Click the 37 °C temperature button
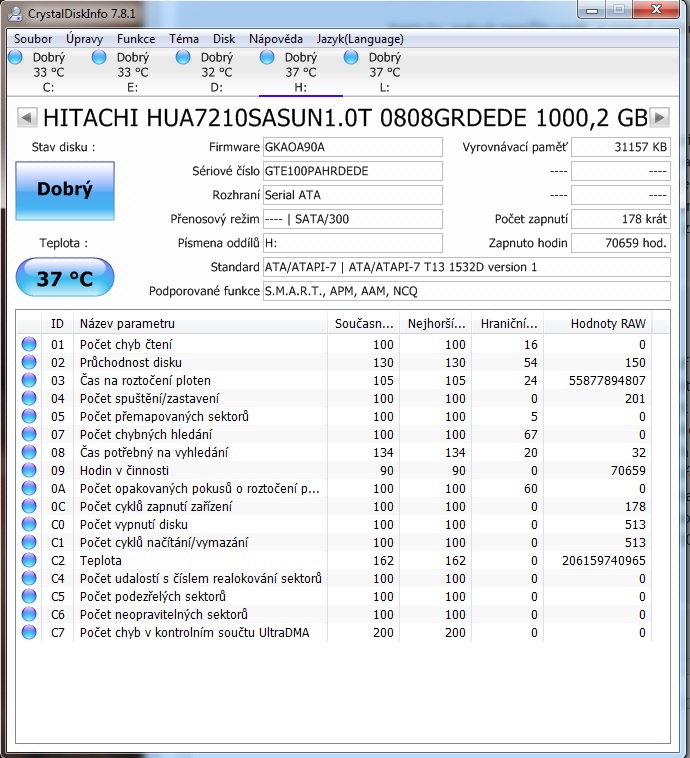 click(65, 277)
